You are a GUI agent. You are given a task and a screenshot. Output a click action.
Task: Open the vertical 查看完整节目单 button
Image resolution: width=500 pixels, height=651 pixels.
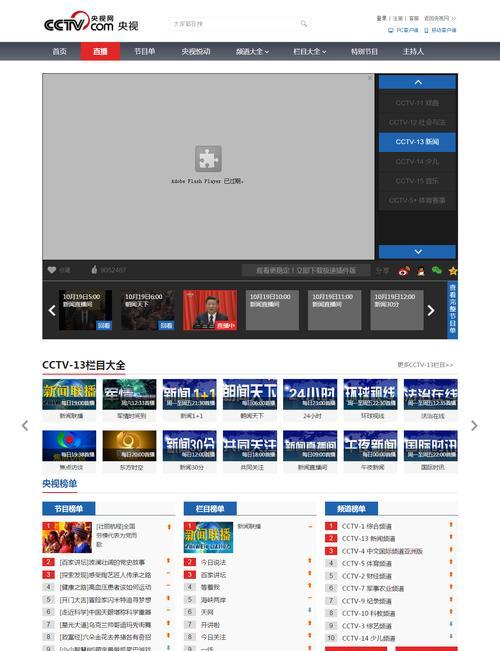[452, 309]
